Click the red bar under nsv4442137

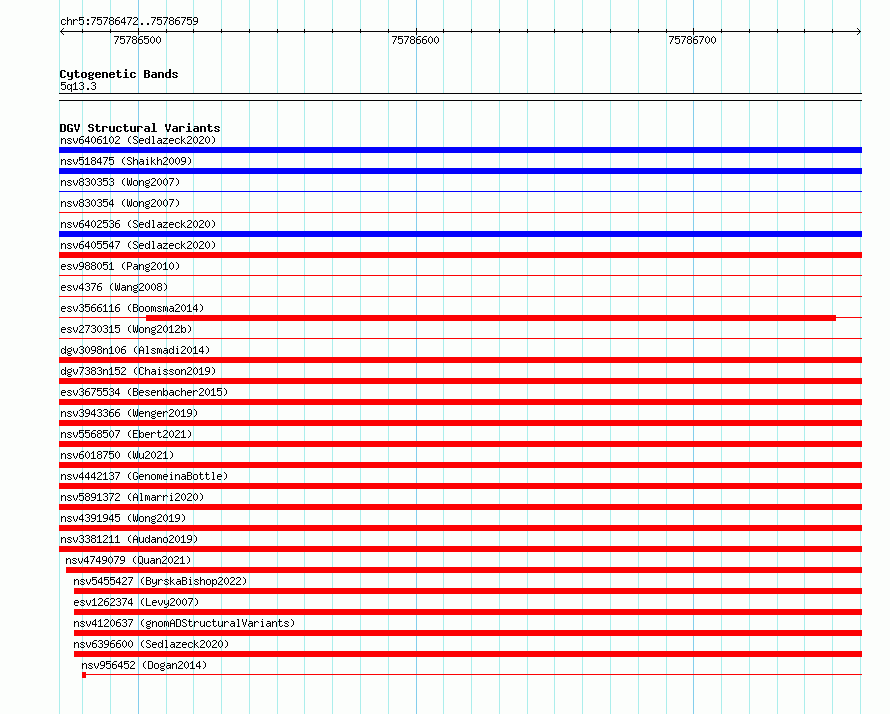pos(460,486)
